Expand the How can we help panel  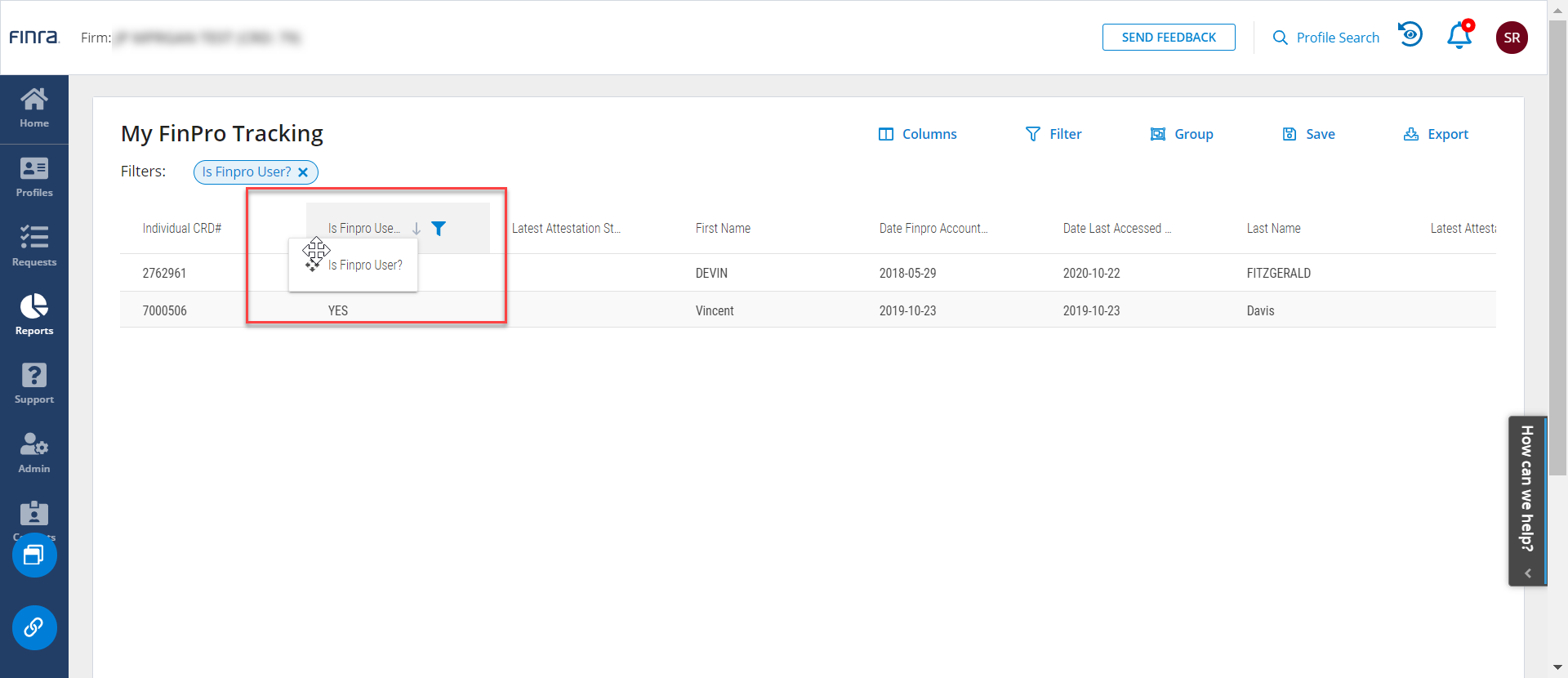(x=1527, y=500)
